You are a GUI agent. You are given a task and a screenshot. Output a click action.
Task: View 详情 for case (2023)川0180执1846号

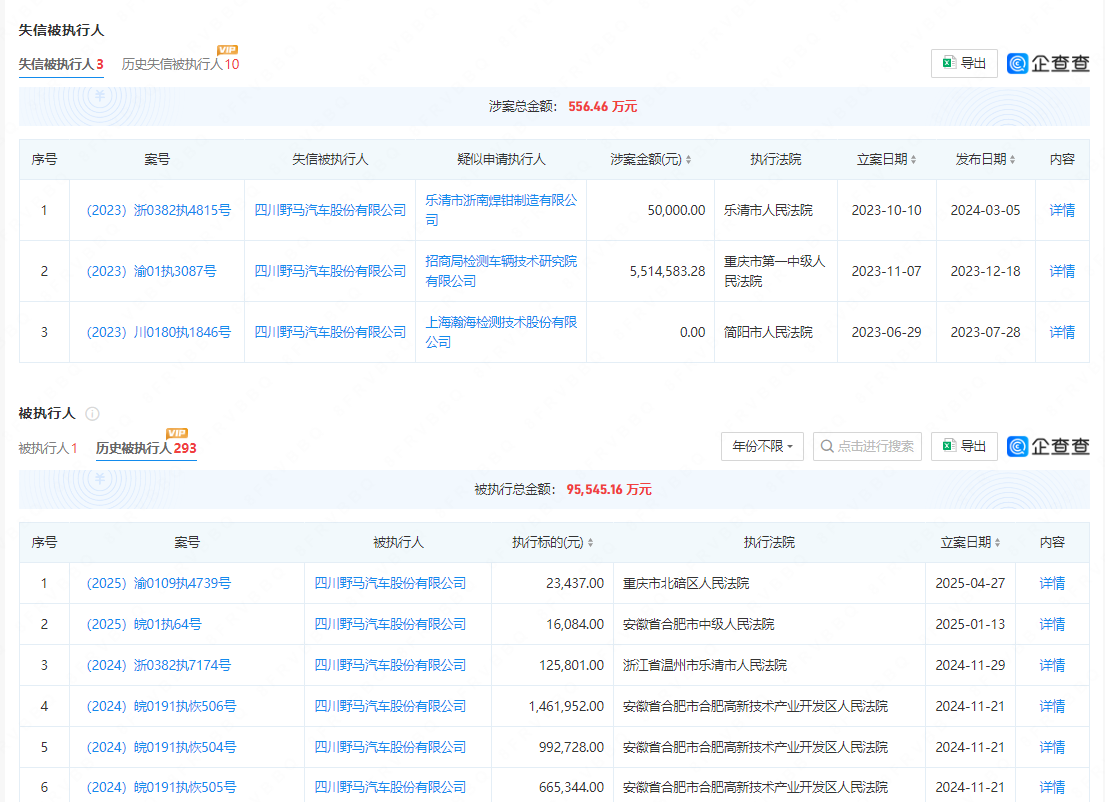[1062, 332]
